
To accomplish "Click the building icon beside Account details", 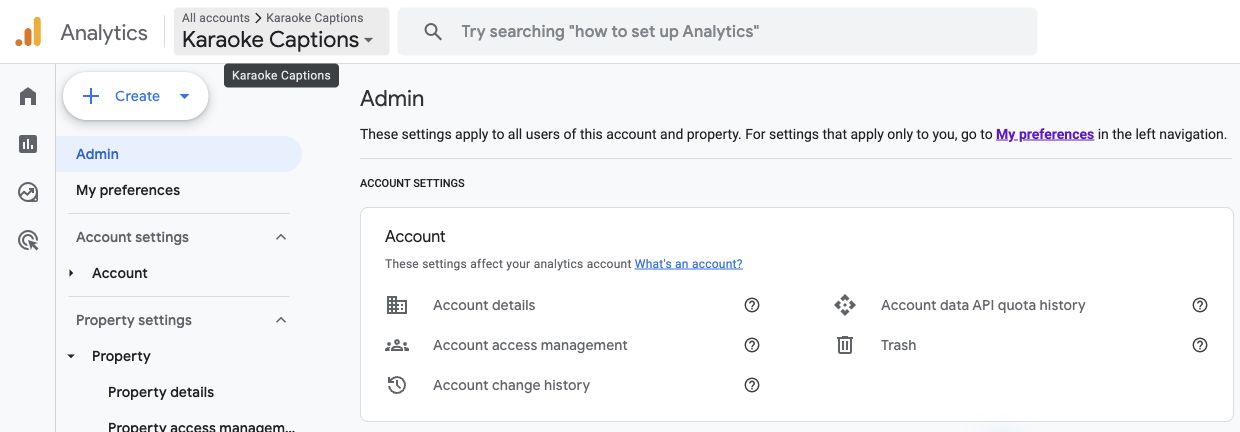I will [397, 305].
